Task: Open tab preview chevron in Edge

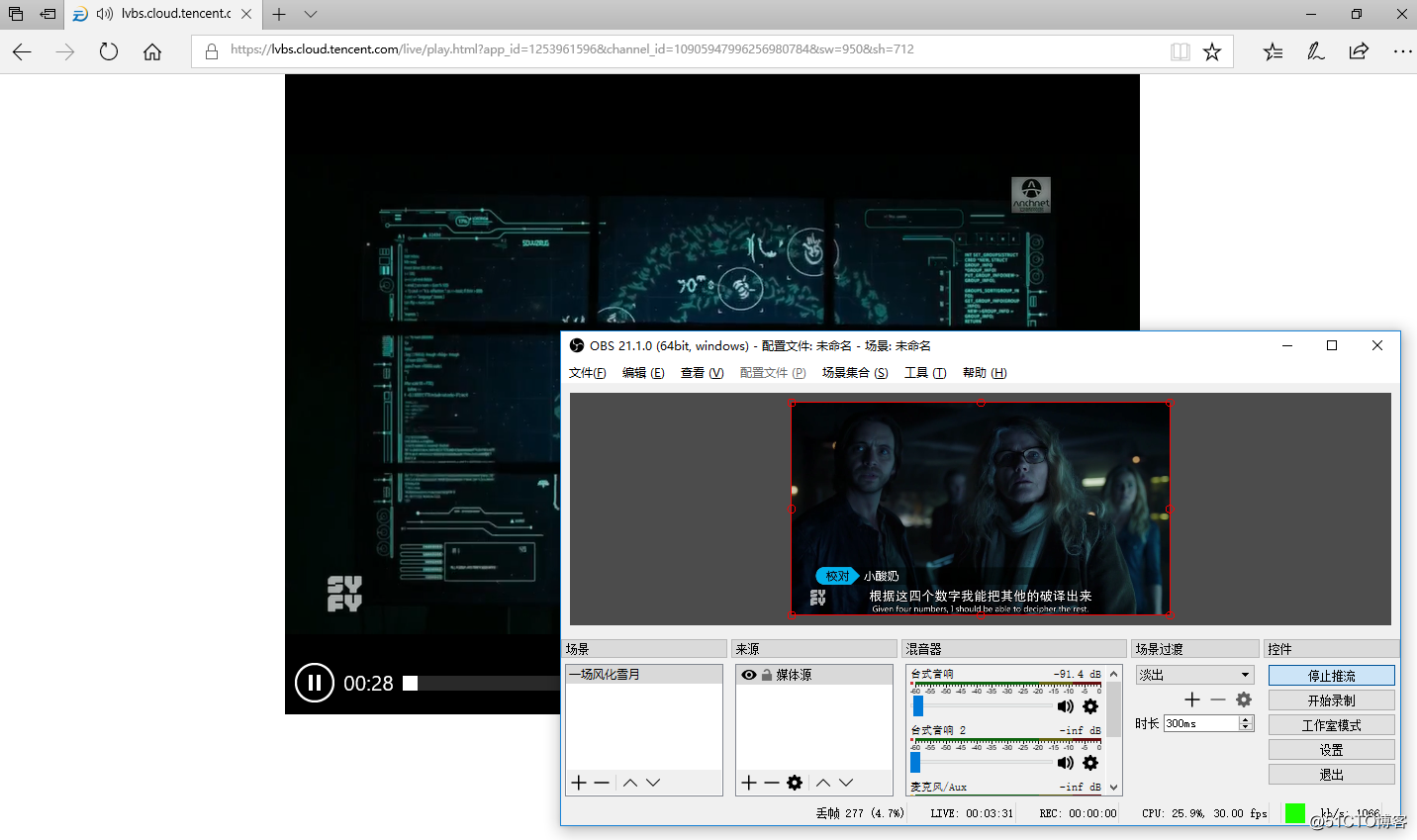Action: (311, 14)
